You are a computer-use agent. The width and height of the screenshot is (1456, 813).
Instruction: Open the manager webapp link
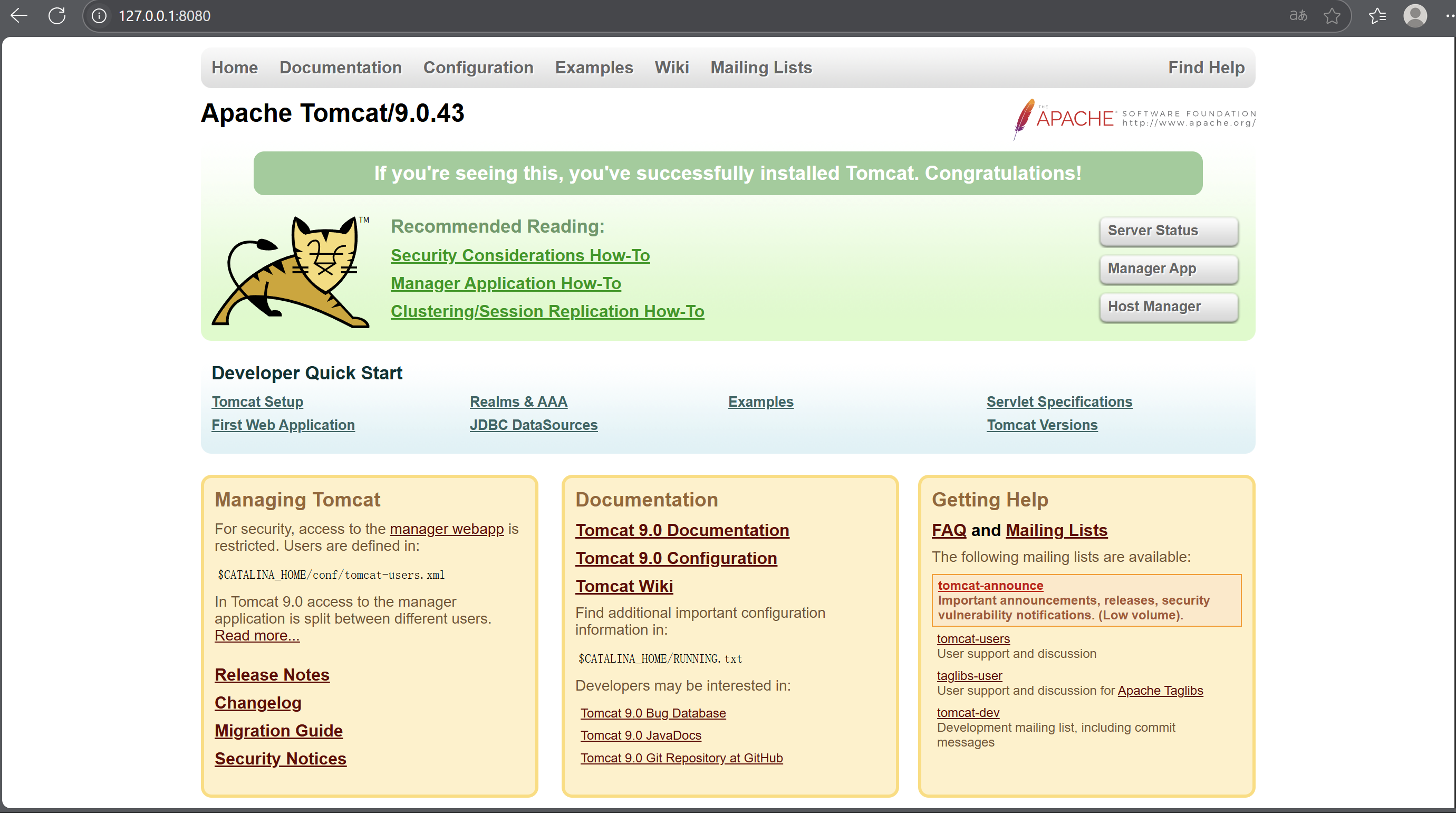pos(447,529)
